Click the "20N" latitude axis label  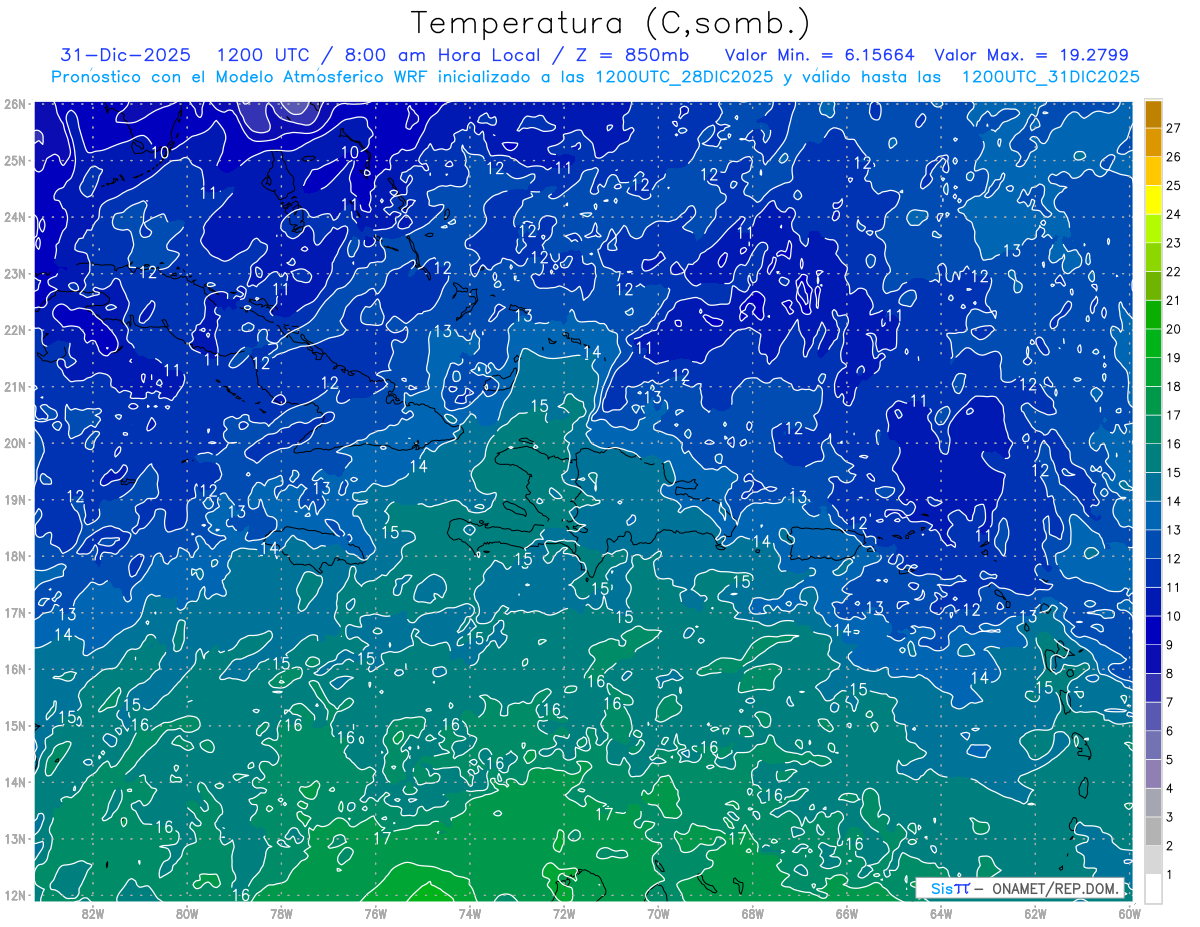coord(14,443)
